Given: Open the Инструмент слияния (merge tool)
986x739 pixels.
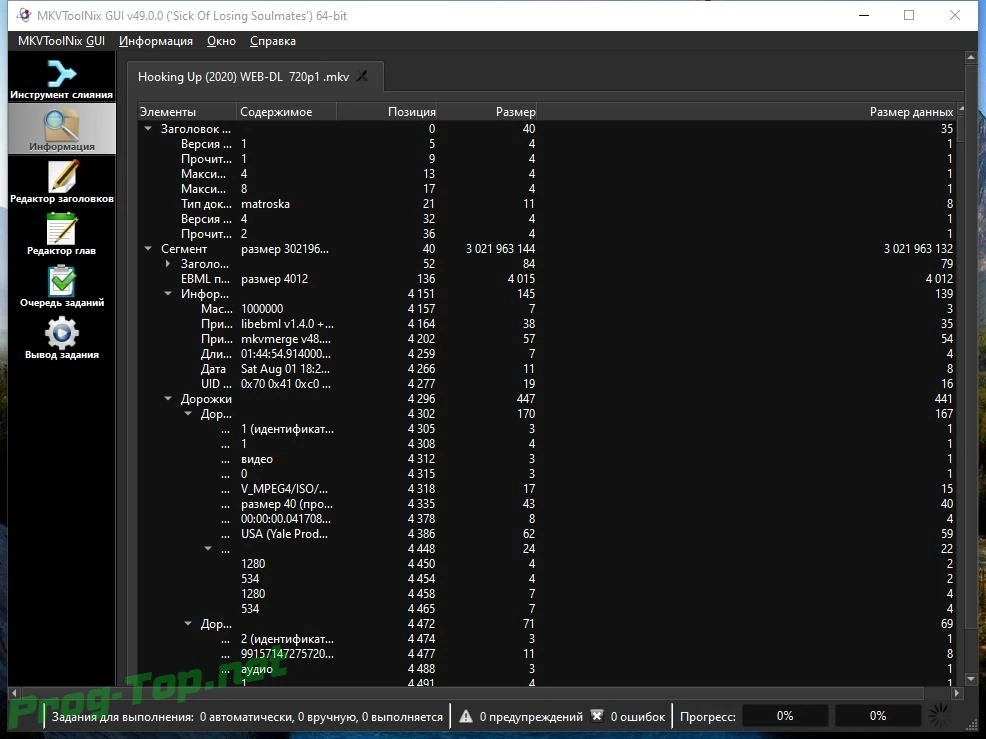Looking at the screenshot, I should point(62,78).
